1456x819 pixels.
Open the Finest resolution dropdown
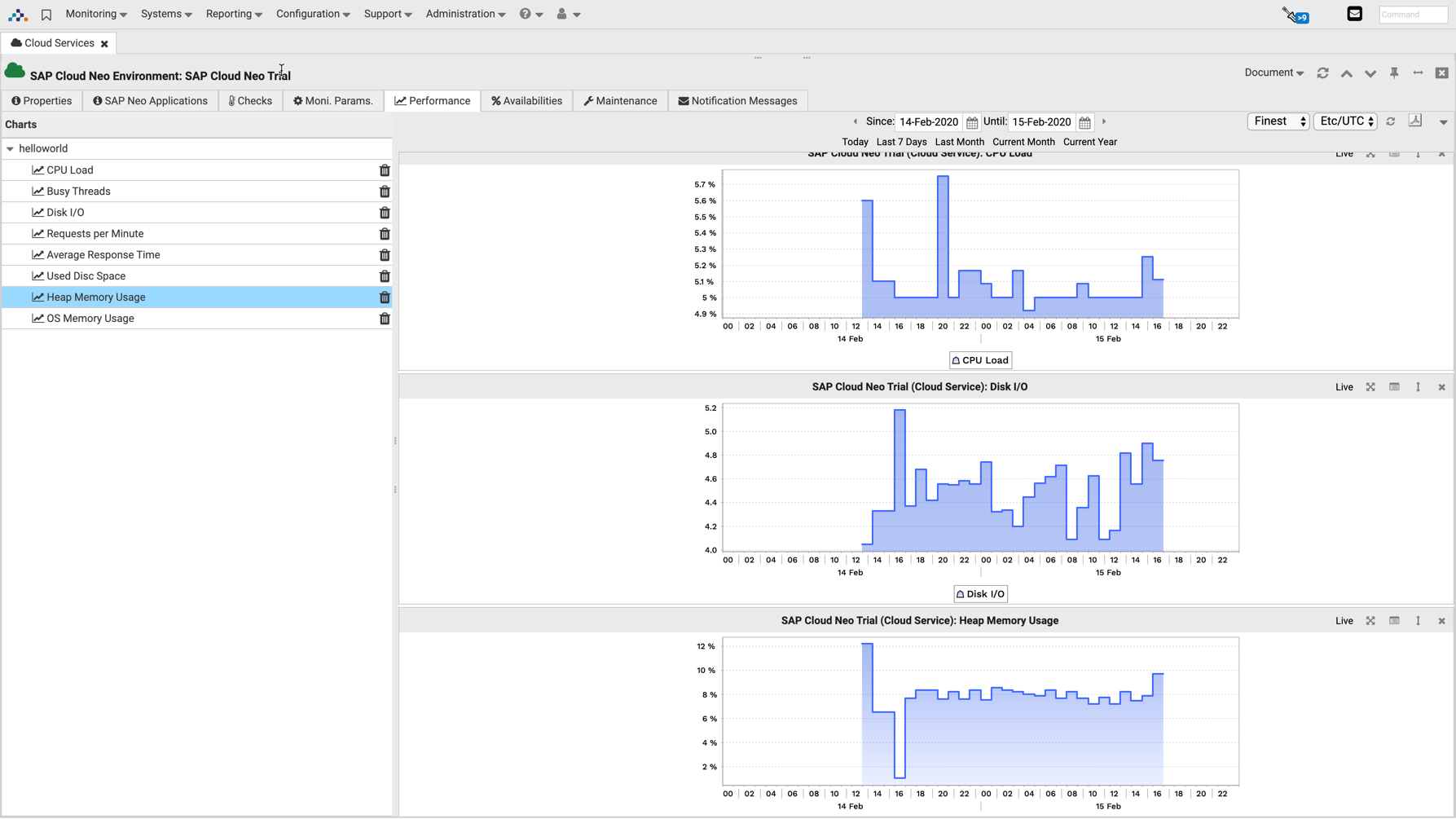[1278, 121]
